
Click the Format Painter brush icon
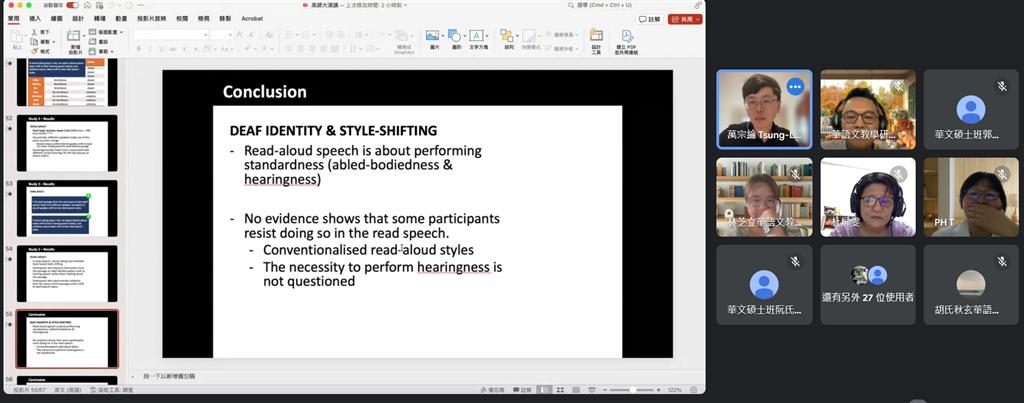(34, 51)
